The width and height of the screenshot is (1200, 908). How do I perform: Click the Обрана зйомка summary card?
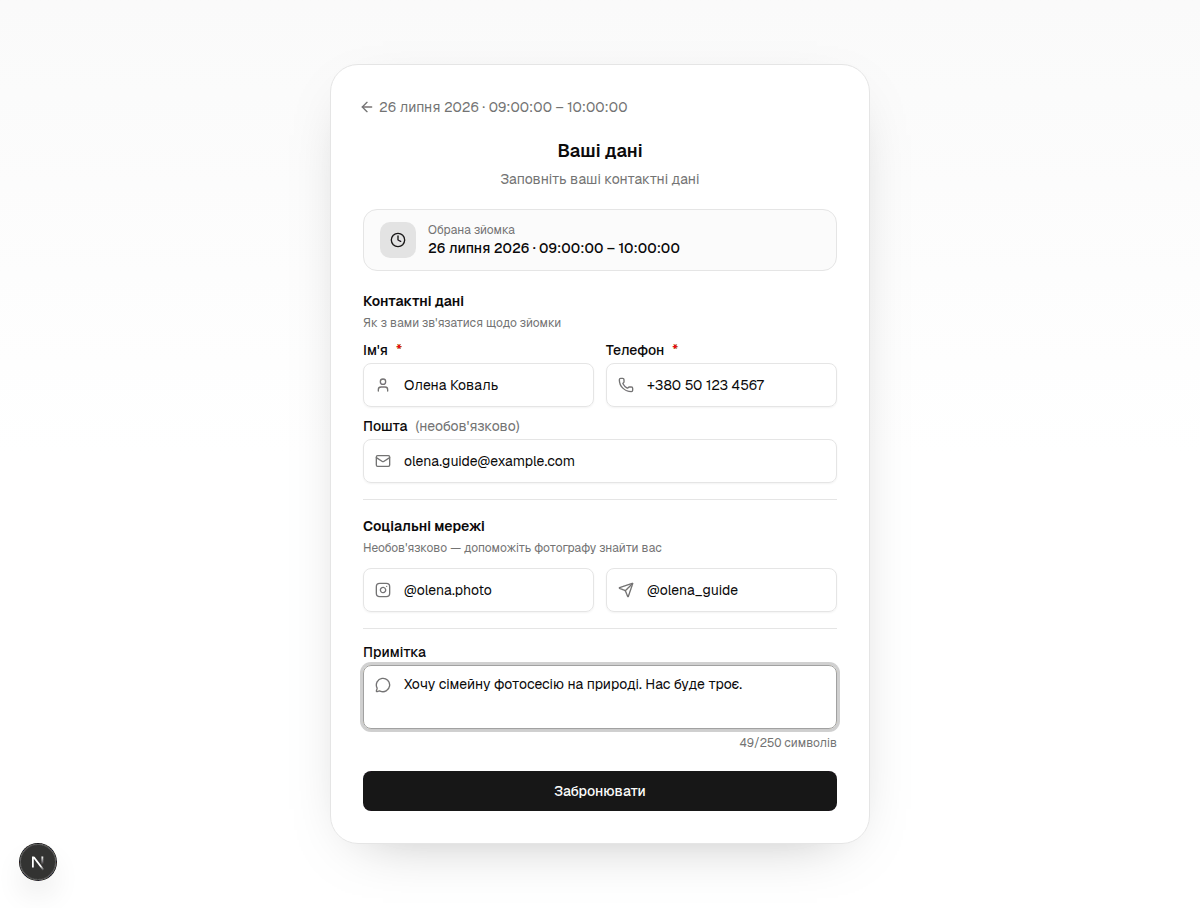click(x=600, y=240)
